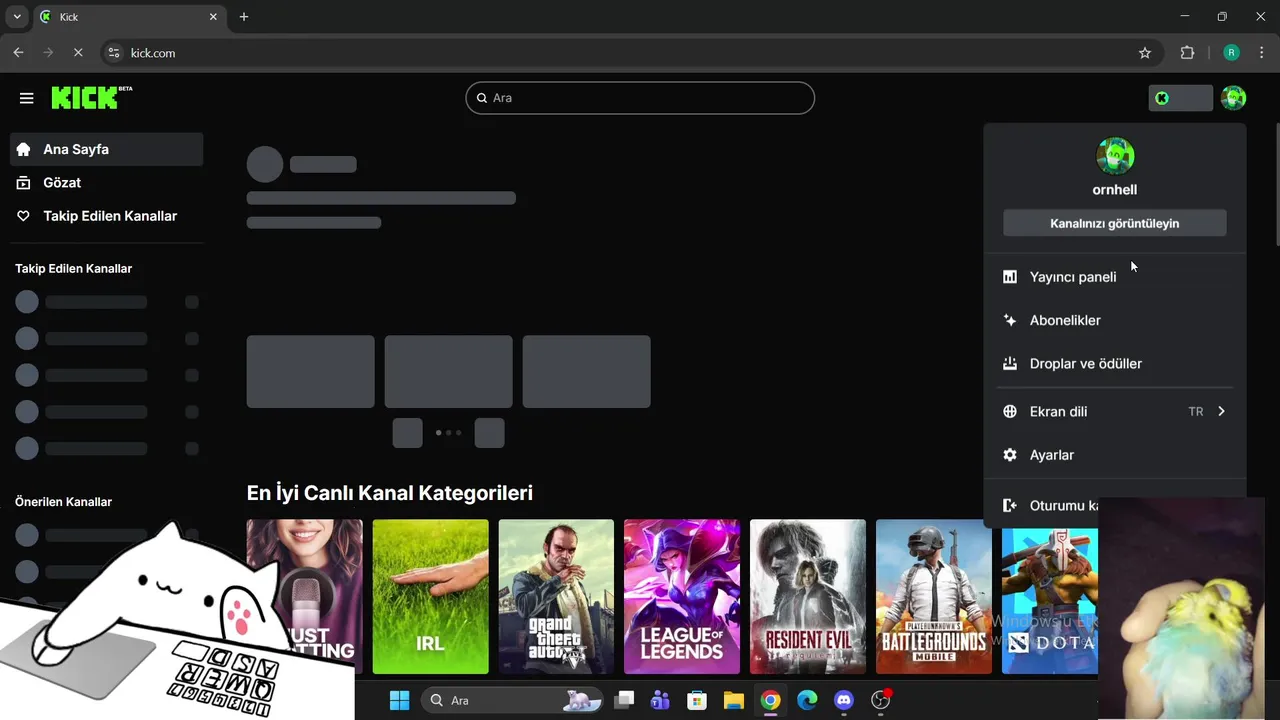Select the Ana Sayfa sidebar item
Image resolution: width=1280 pixels, height=720 pixels.
pos(106,149)
